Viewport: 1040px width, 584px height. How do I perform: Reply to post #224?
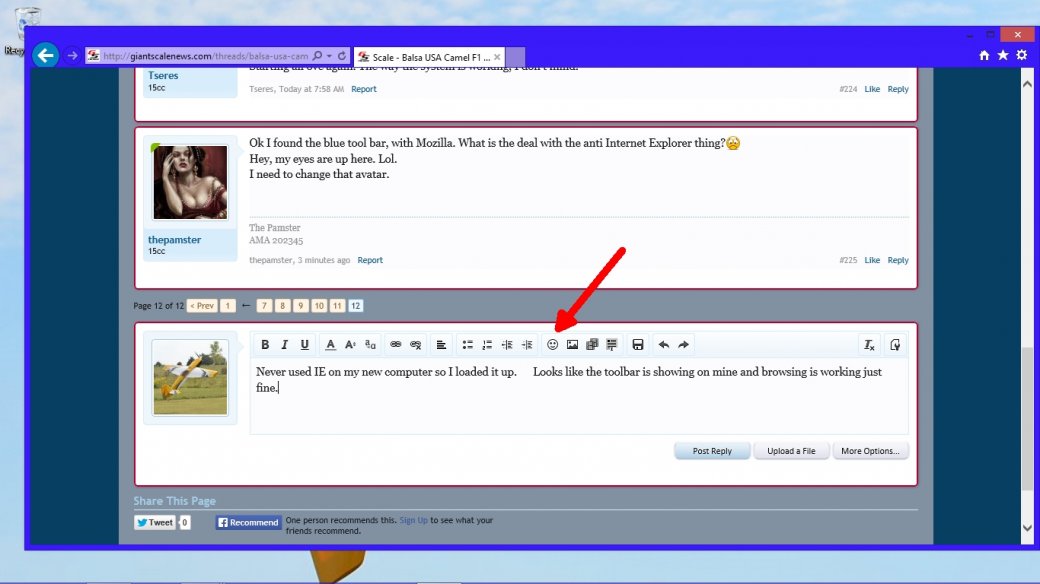click(898, 89)
